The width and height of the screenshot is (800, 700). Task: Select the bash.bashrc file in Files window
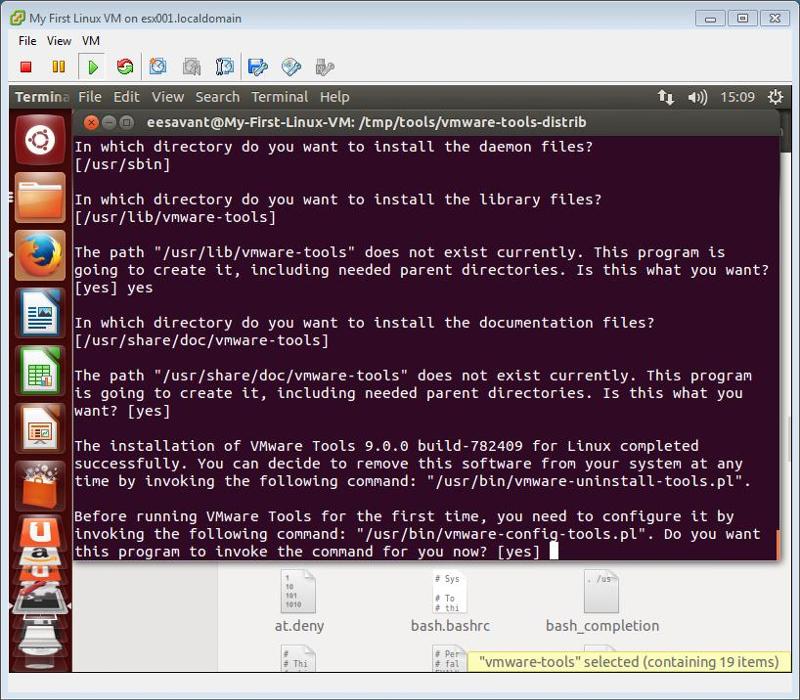point(450,602)
